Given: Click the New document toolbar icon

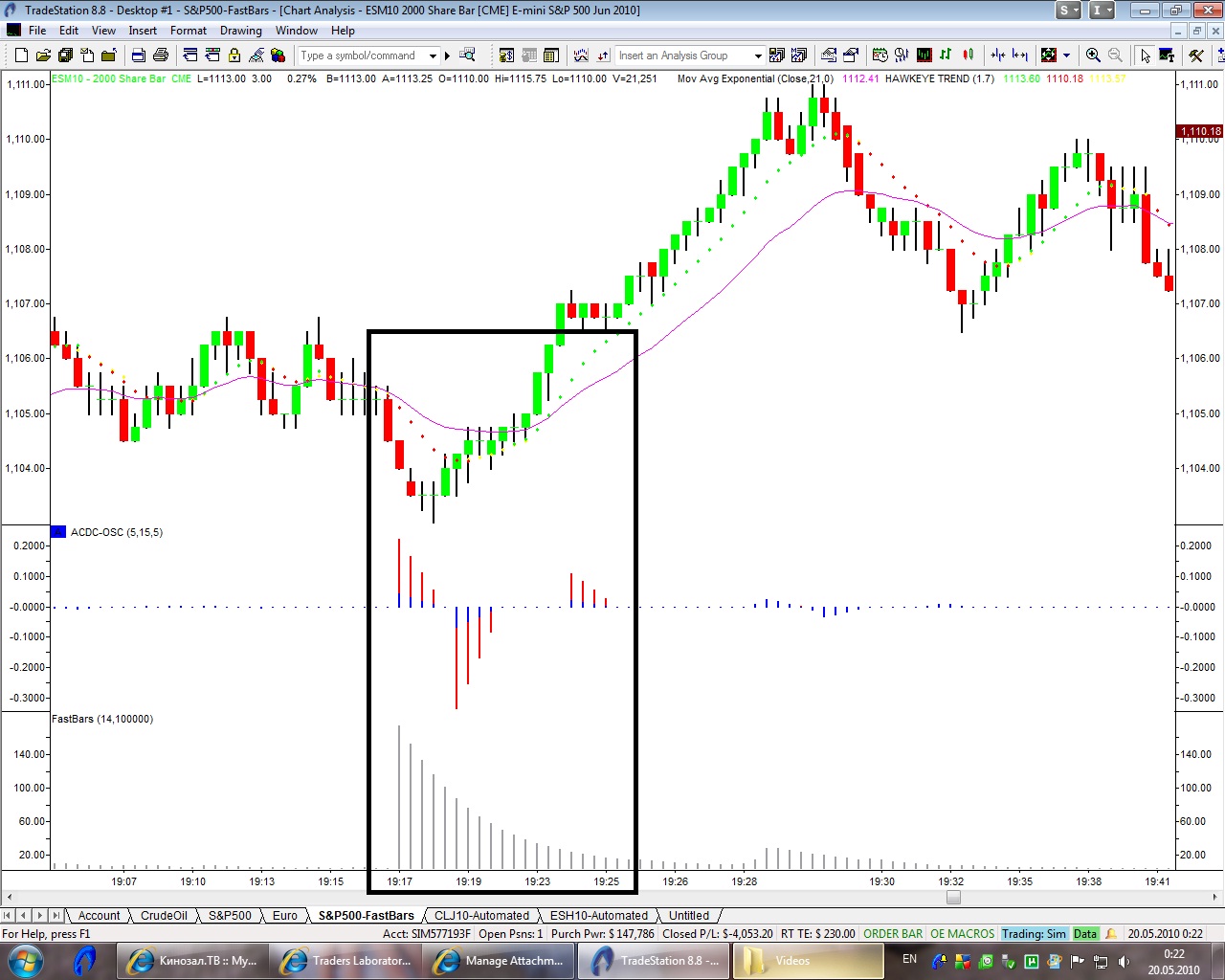Looking at the screenshot, I should 21,56.
